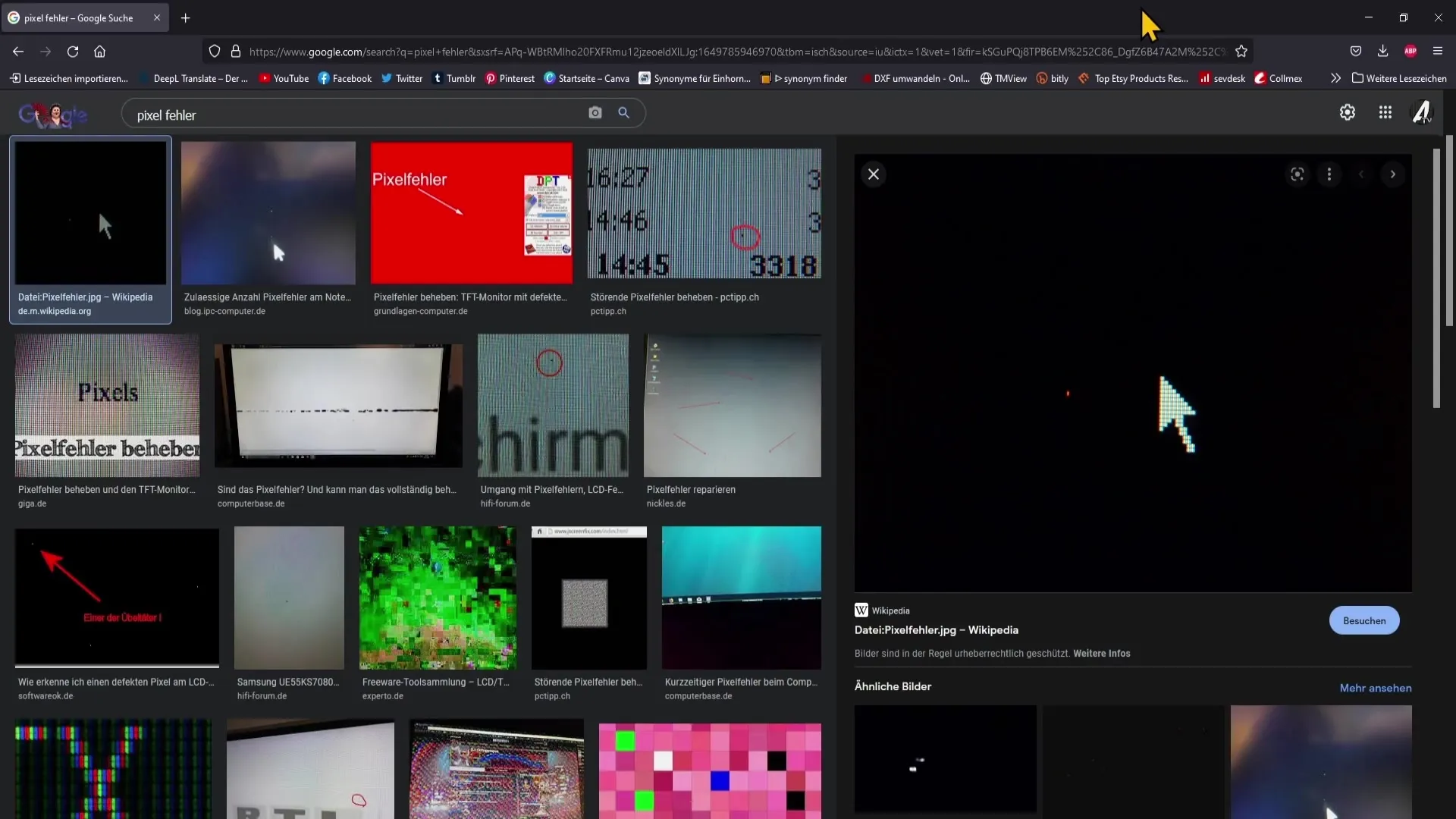
Task: Reload the current page
Action: 73,52
